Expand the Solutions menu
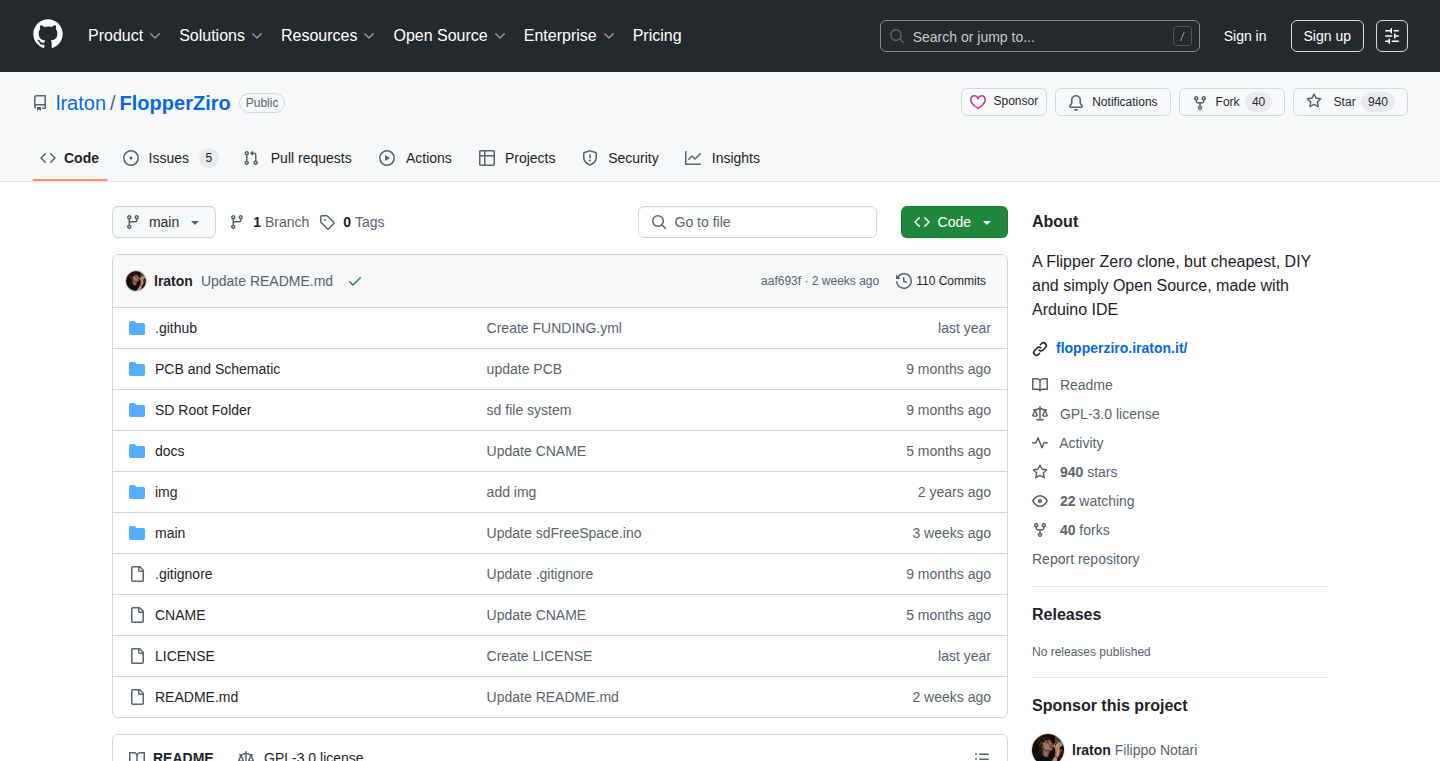 [221, 35]
